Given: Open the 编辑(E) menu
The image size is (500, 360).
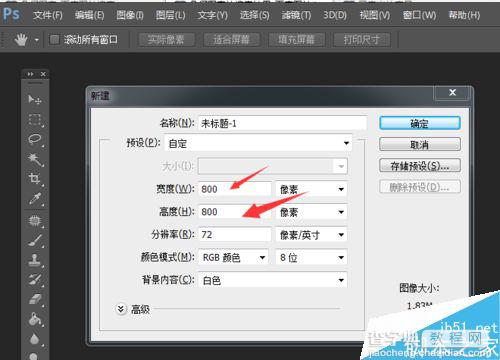Looking at the screenshot, I should tap(89, 15).
